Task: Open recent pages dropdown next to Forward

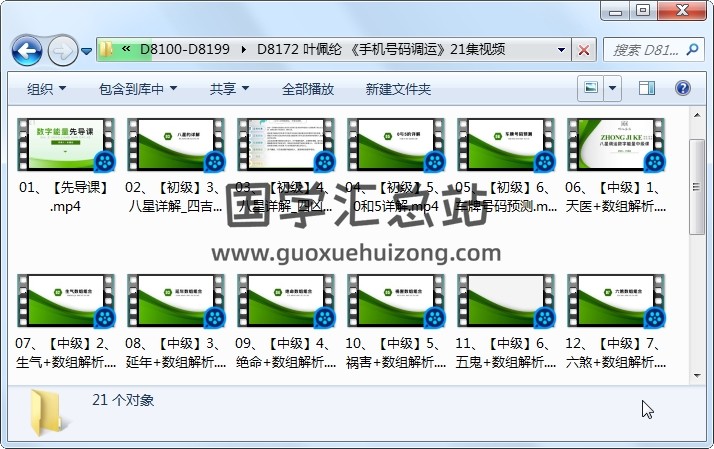Action: coord(87,50)
